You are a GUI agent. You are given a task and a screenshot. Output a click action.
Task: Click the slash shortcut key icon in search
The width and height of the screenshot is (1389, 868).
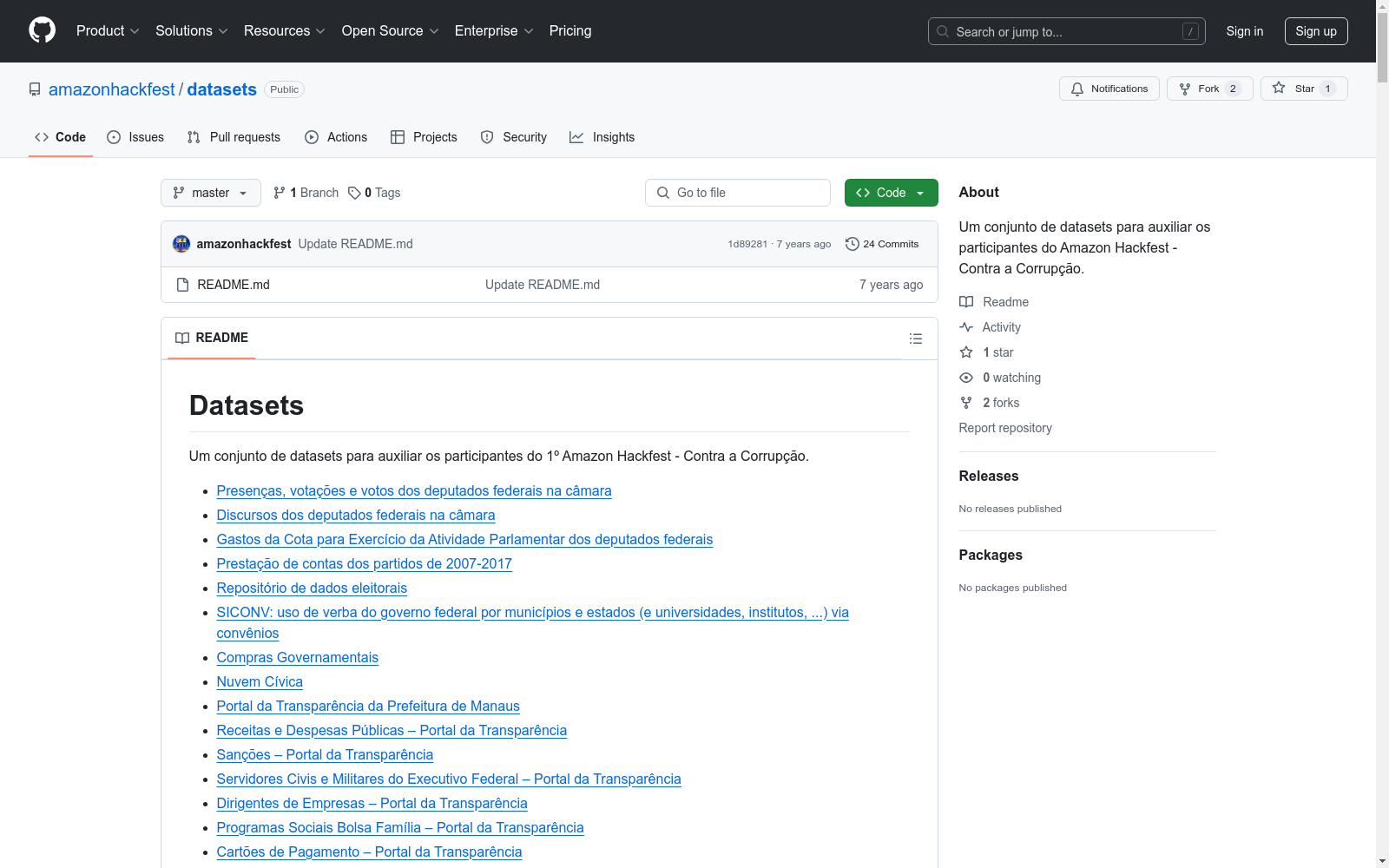pyautogui.click(x=1190, y=31)
